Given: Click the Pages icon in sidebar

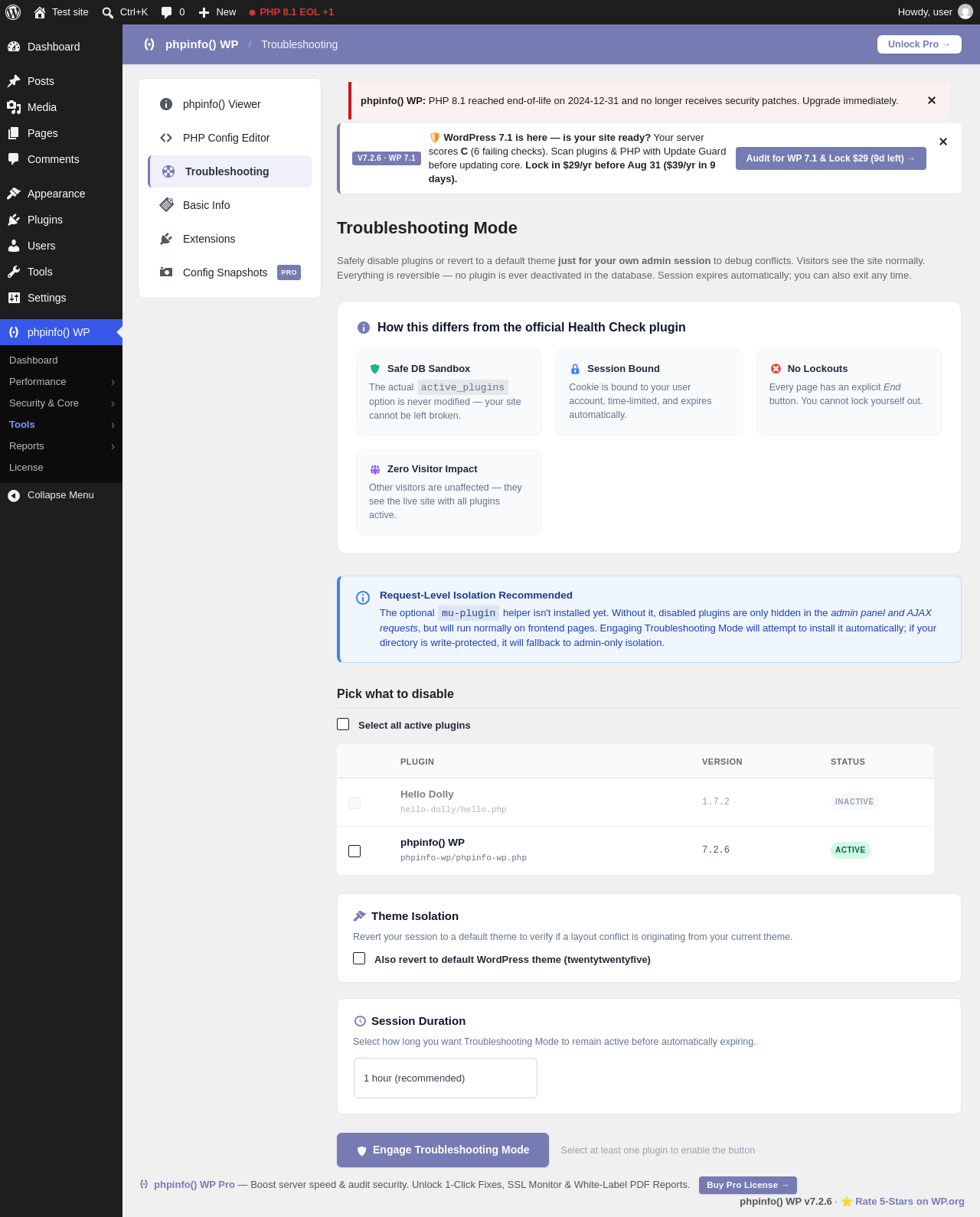Looking at the screenshot, I should [14, 133].
